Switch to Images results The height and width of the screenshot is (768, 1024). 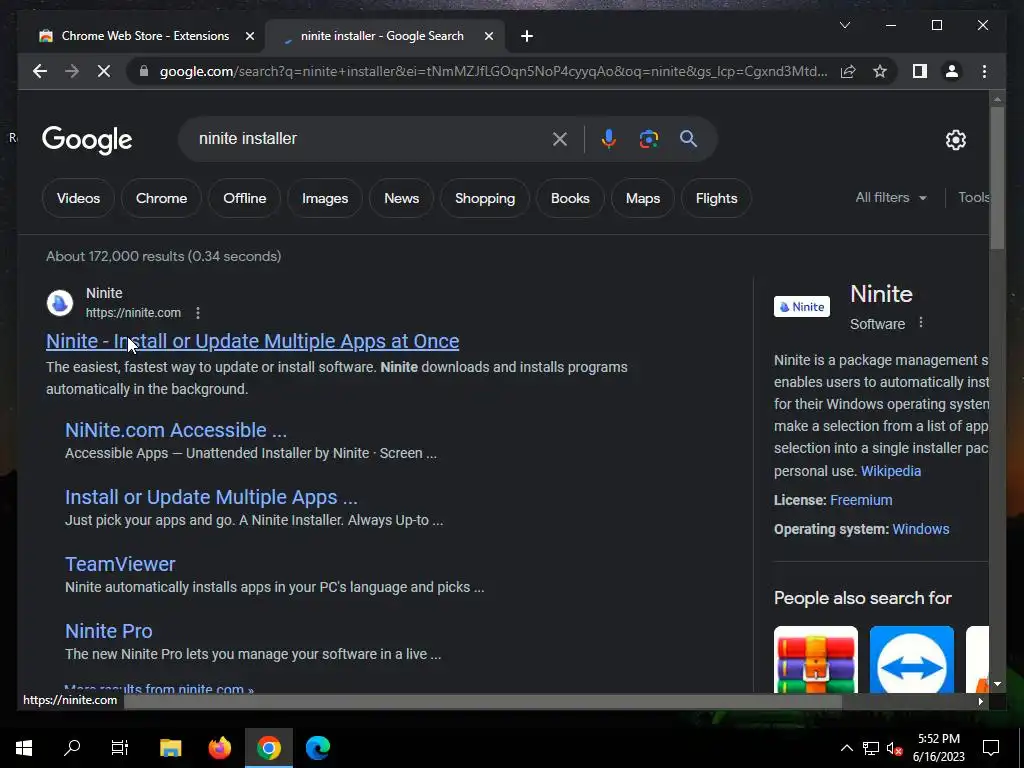(325, 198)
